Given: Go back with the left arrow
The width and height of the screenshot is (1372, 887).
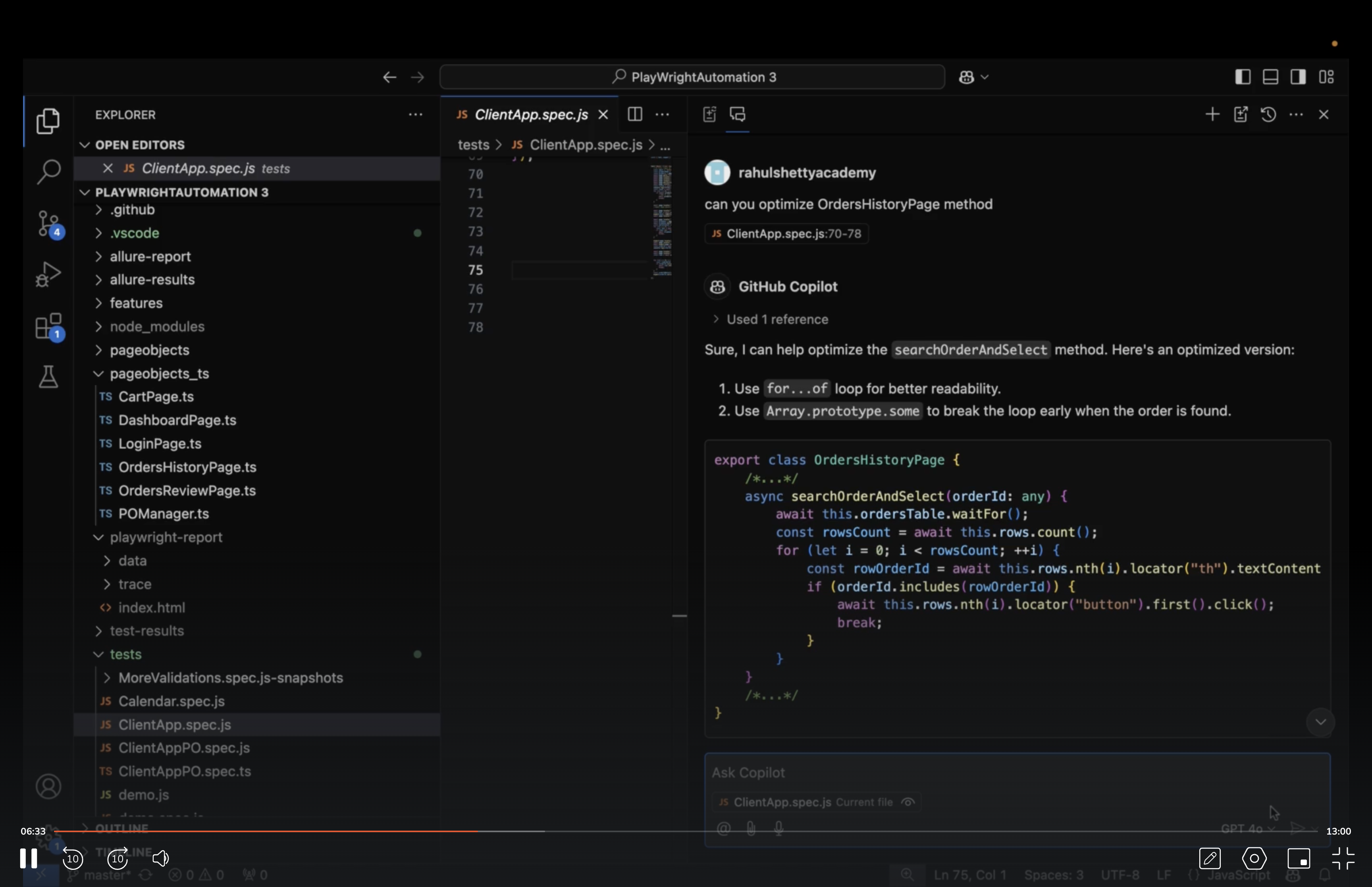Looking at the screenshot, I should pyautogui.click(x=390, y=77).
